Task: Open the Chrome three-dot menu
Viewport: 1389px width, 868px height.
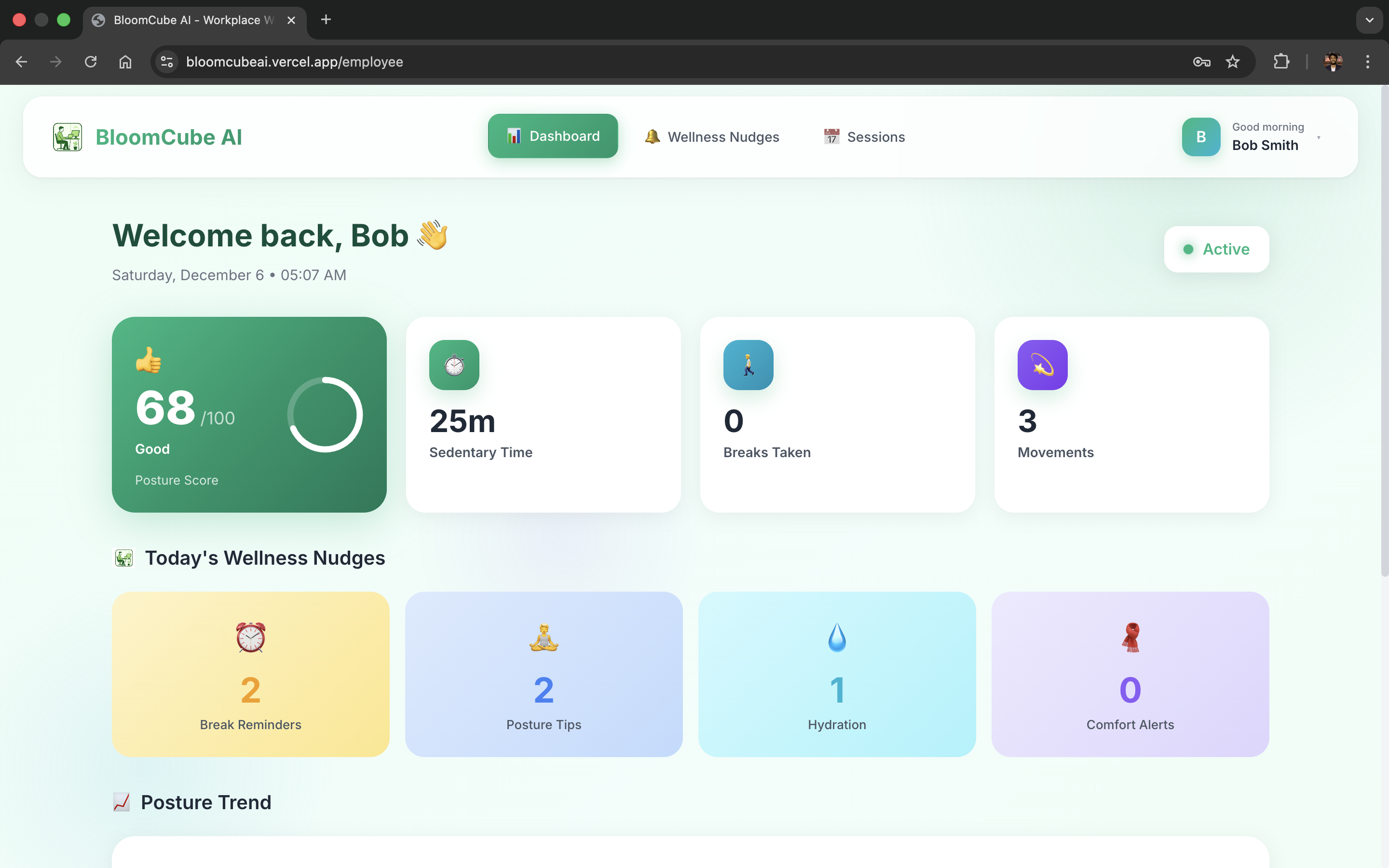Action: pyautogui.click(x=1367, y=62)
